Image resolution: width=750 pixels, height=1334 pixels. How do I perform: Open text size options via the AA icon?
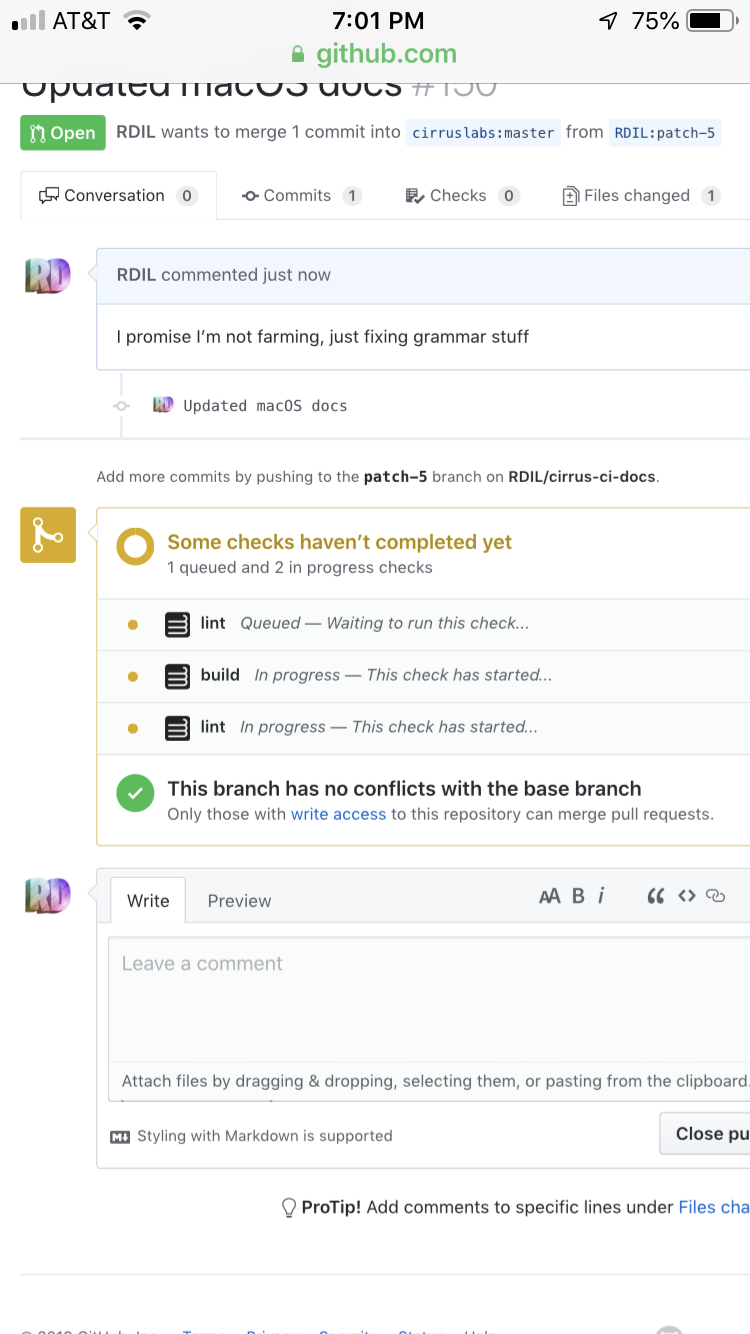click(548, 895)
